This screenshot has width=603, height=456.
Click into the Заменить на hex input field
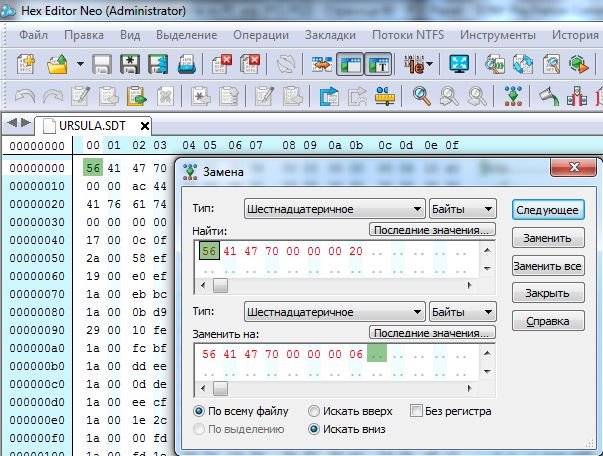[337, 361]
